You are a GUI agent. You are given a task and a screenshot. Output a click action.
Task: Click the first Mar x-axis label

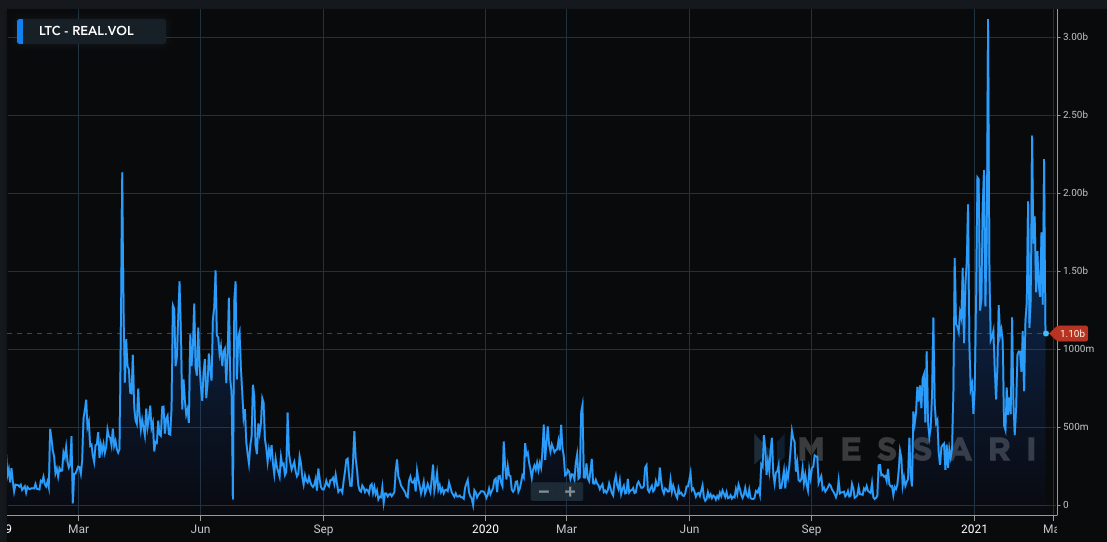coord(78,528)
